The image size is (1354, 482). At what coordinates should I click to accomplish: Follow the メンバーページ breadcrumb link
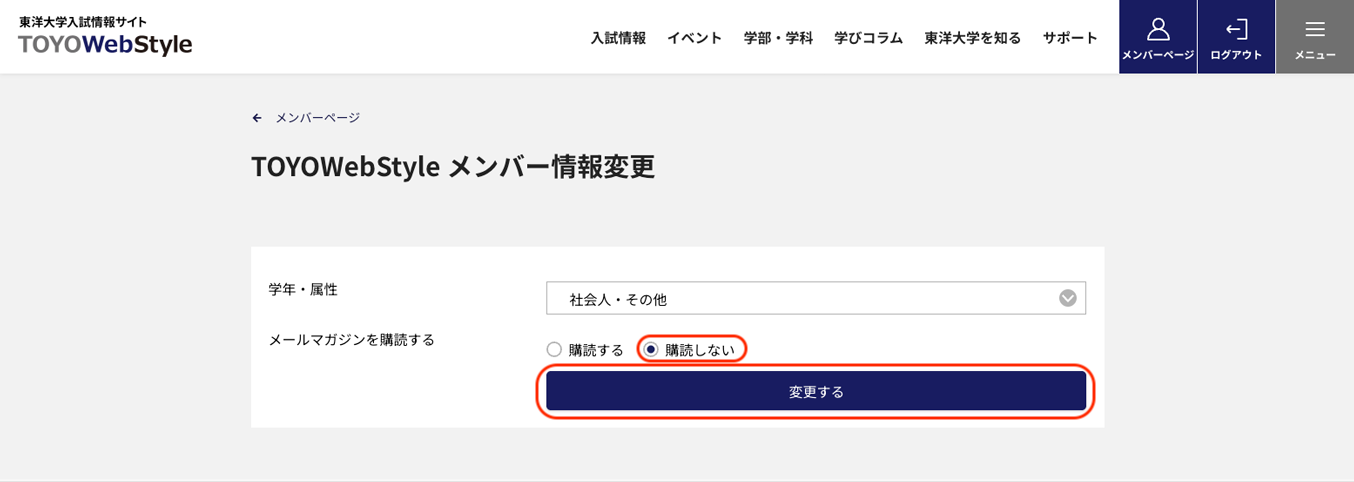click(x=318, y=118)
